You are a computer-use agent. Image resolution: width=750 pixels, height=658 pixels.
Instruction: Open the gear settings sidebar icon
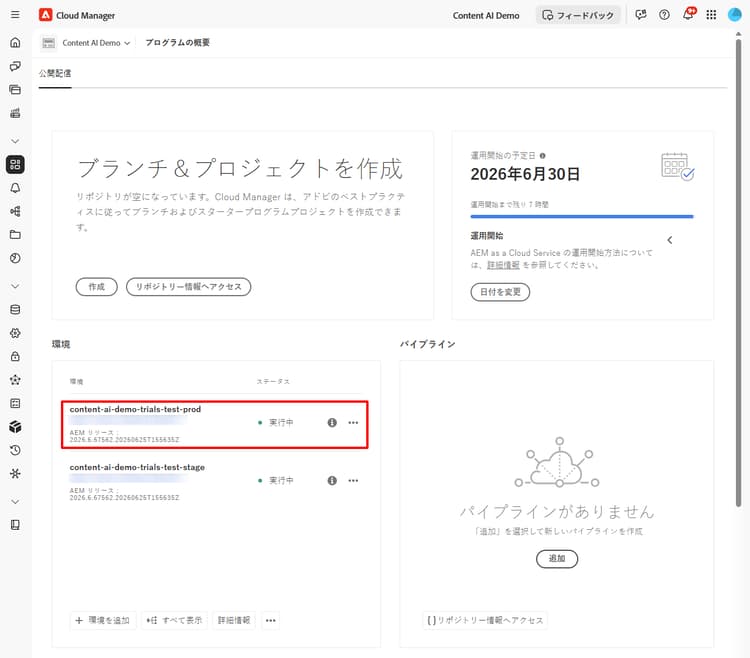click(15, 333)
